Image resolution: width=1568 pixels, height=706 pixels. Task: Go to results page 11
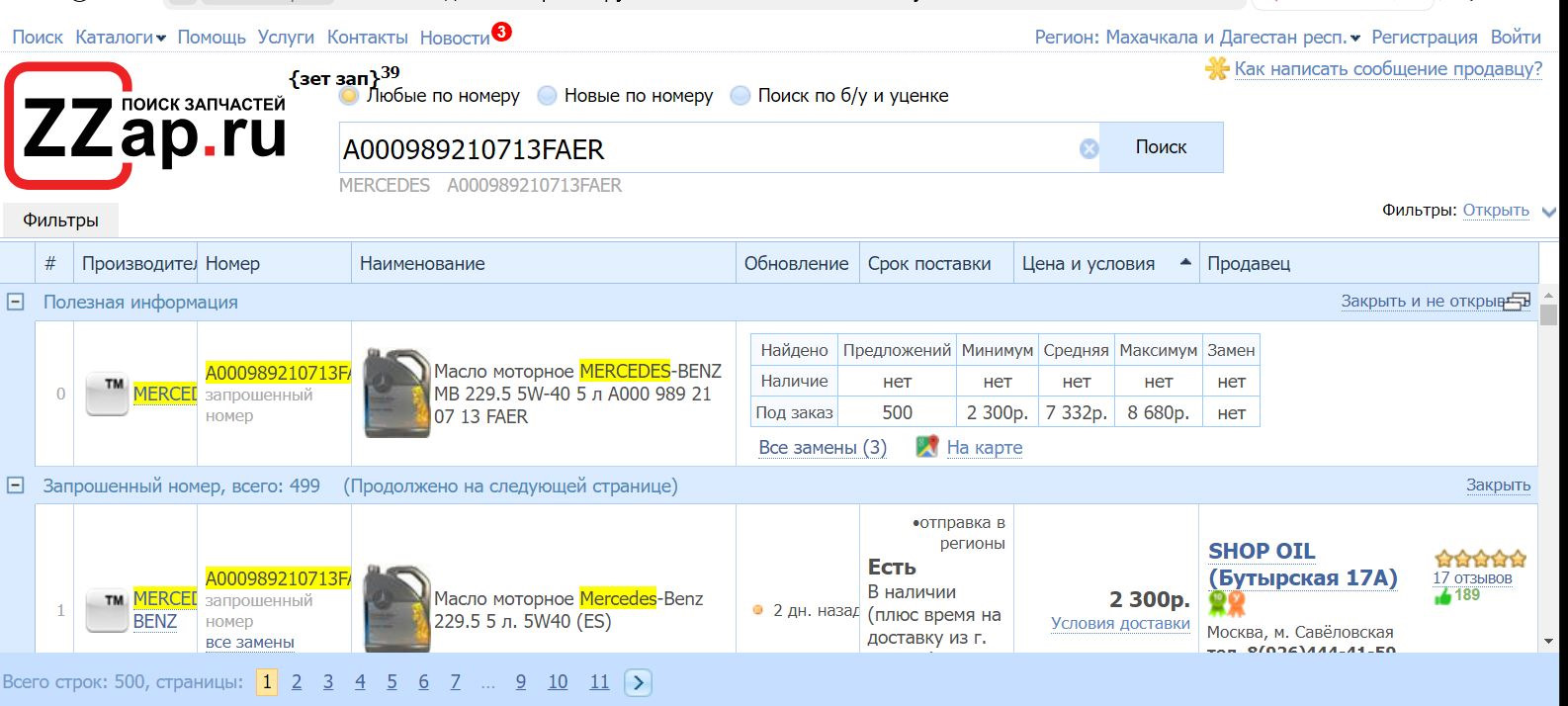[x=599, y=682]
